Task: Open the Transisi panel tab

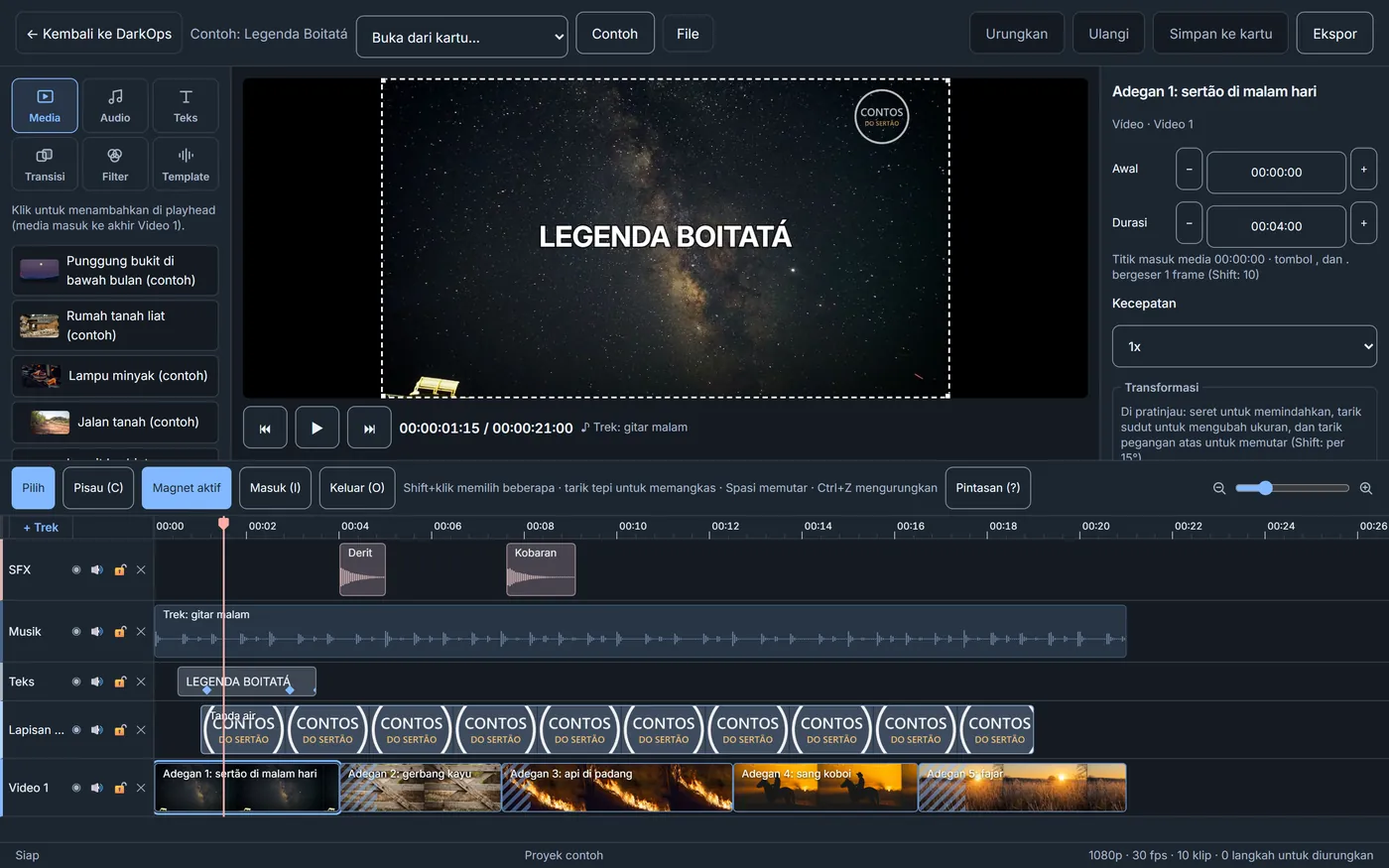Action: (x=45, y=164)
